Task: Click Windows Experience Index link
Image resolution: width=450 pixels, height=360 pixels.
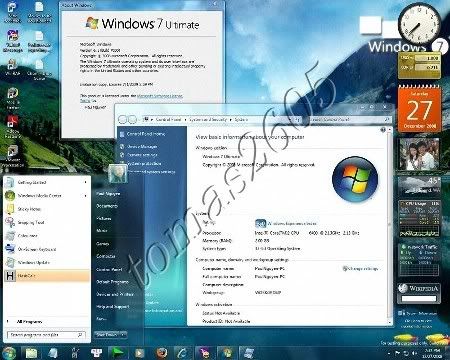Action: click(292, 223)
